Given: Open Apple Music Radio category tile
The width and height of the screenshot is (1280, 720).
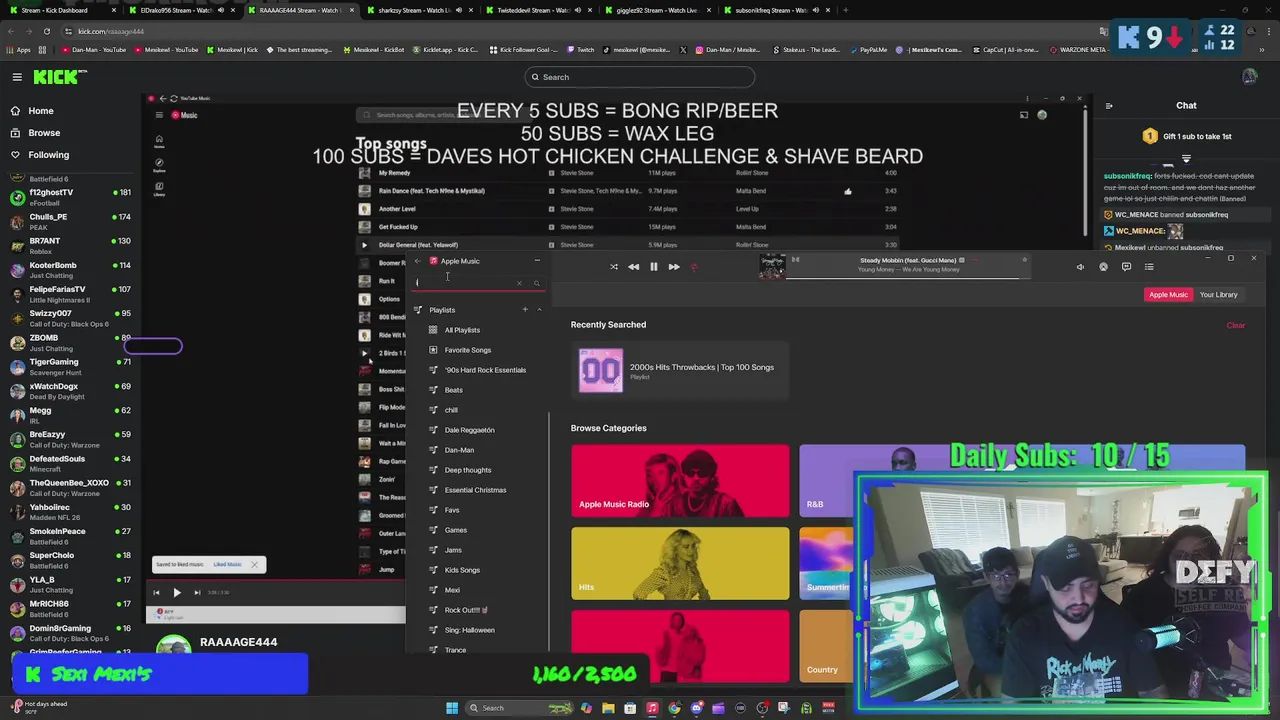Looking at the screenshot, I should (680, 480).
